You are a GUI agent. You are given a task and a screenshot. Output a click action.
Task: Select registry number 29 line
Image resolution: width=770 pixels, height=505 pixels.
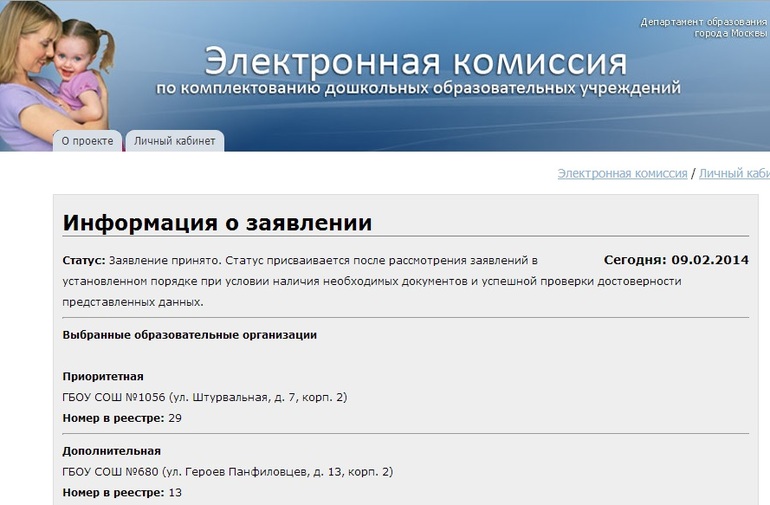[122, 419]
